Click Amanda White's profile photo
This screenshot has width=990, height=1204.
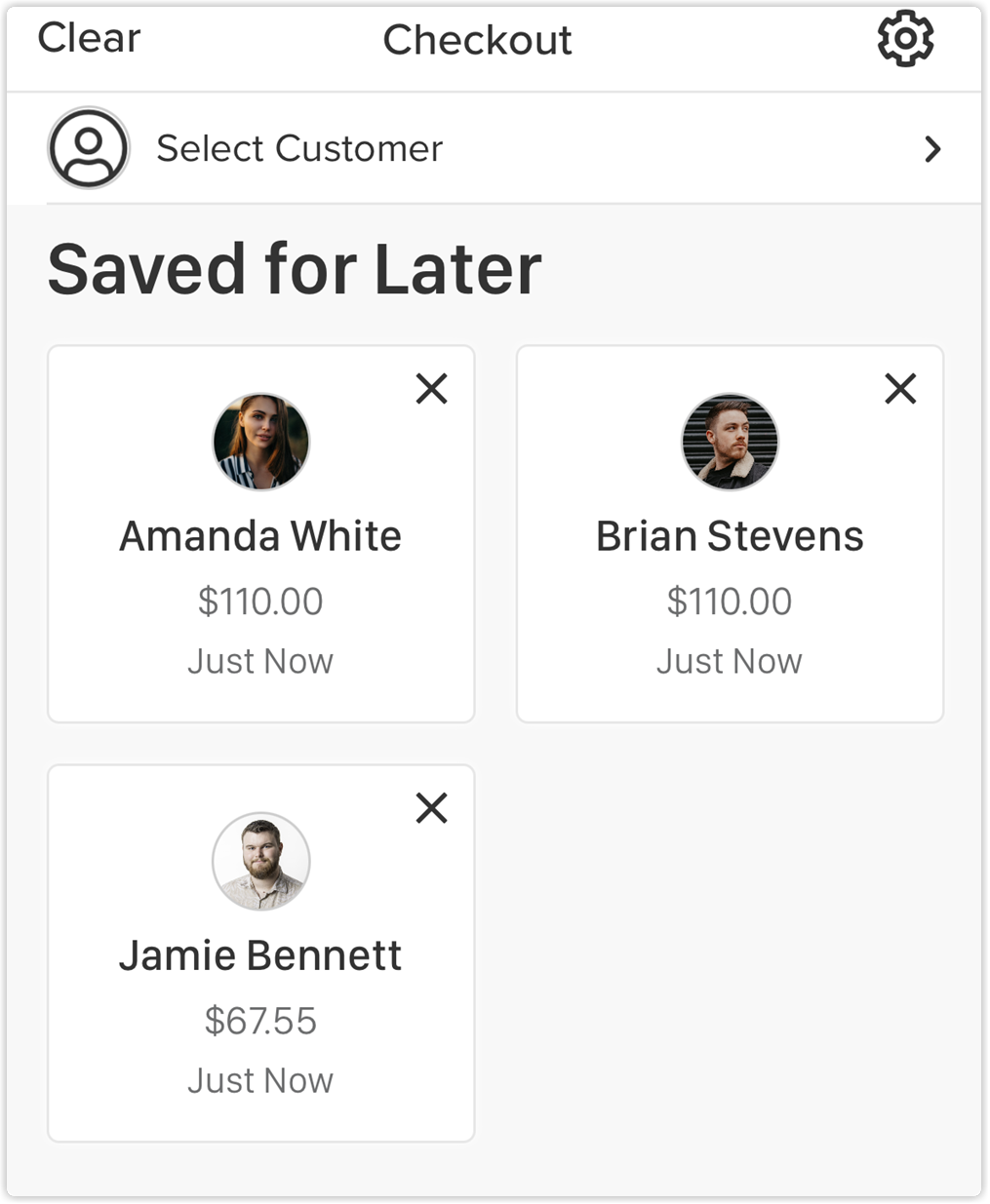click(261, 442)
